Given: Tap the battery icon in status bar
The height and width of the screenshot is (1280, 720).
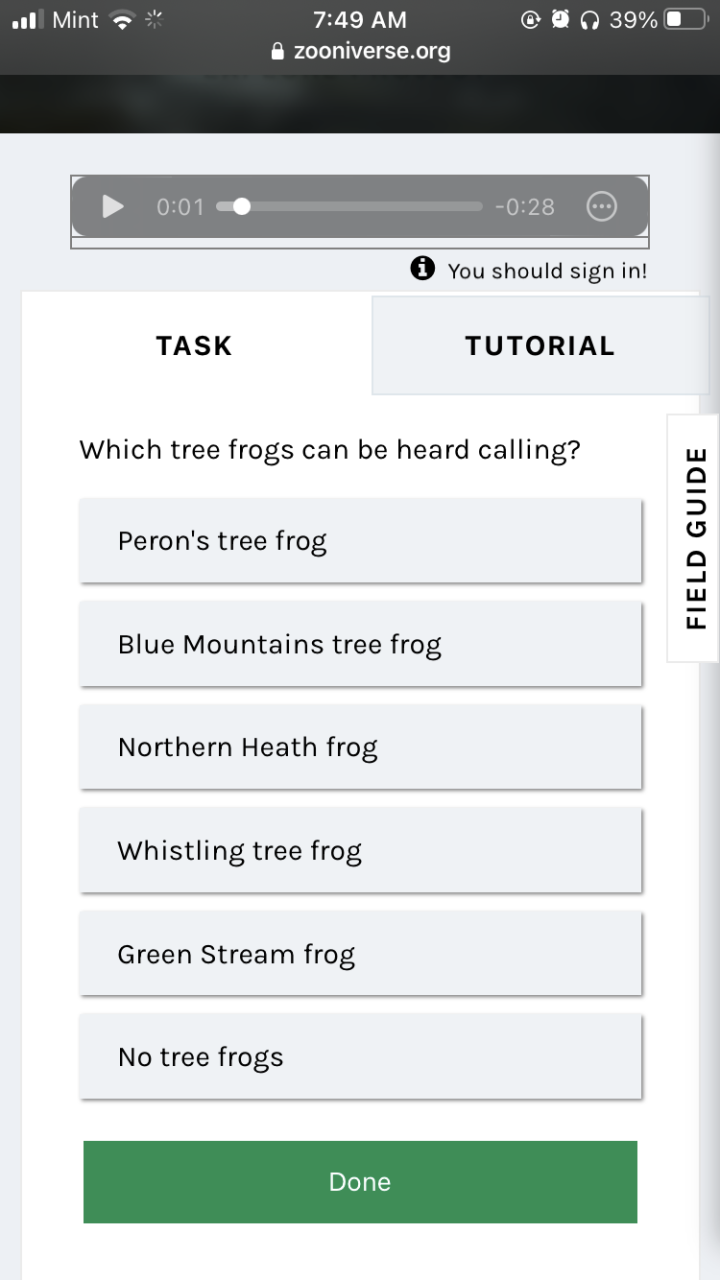Looking at the screenshot, I should 686,19.
